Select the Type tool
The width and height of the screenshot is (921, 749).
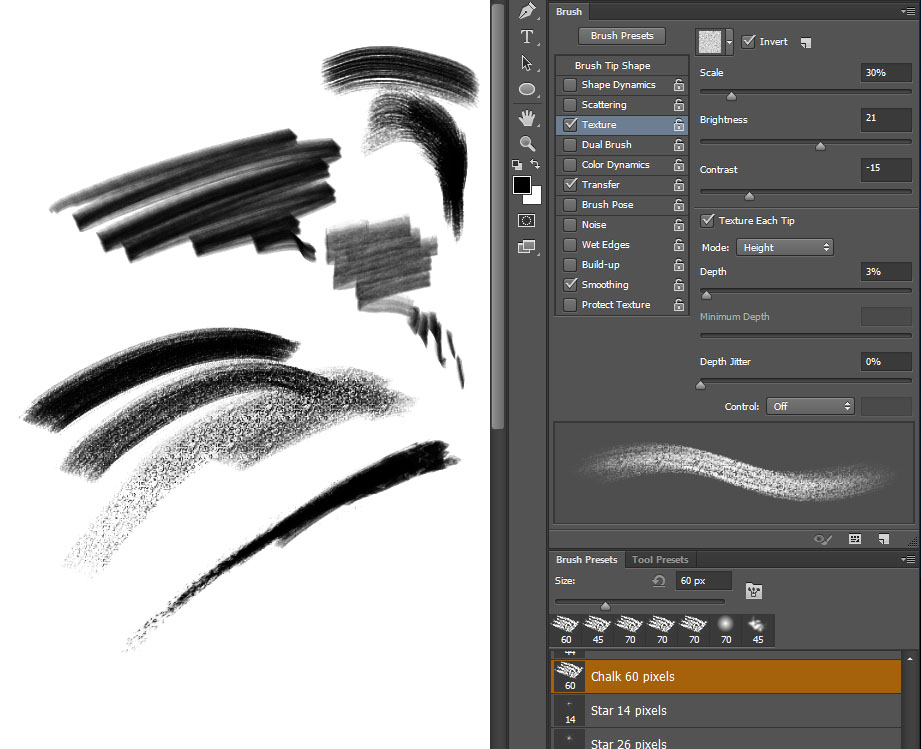[x=527, y=36]
